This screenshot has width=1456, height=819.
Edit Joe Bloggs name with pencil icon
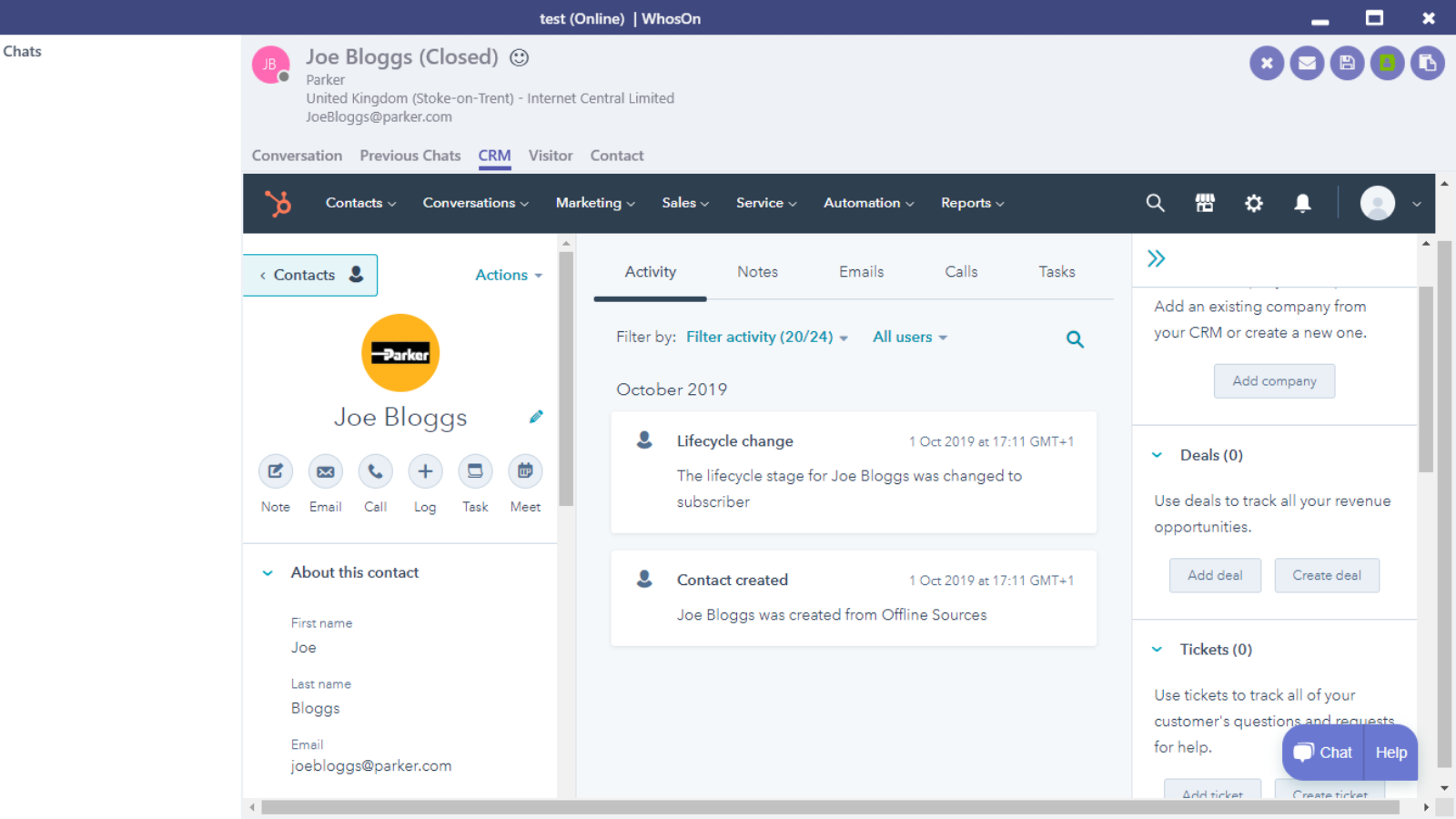536,417
